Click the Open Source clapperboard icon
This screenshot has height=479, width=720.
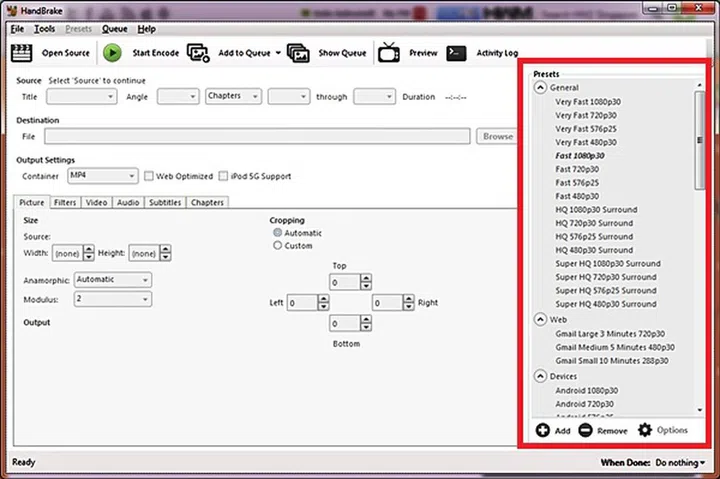point(21,53)
